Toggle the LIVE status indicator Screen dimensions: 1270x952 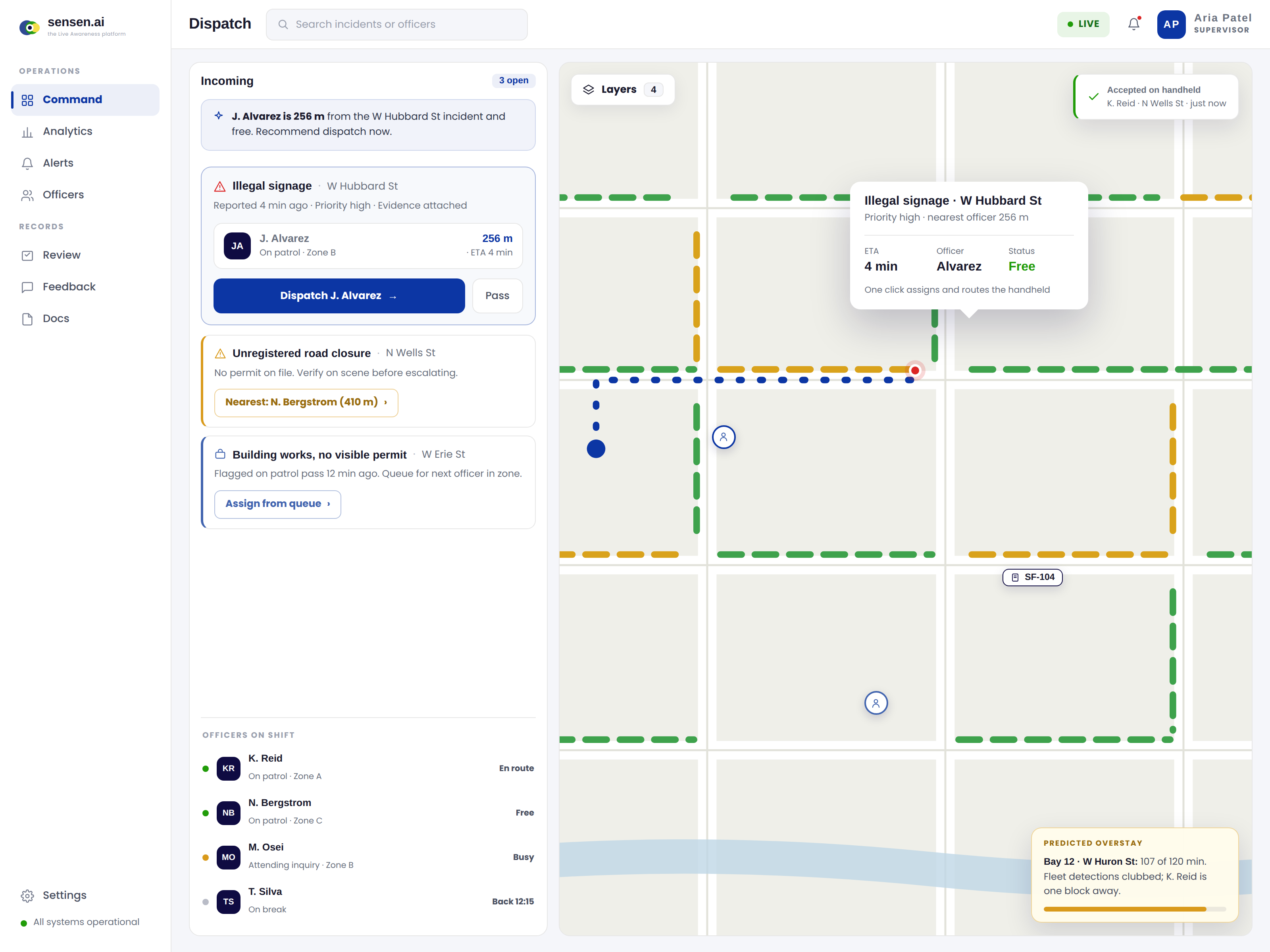click(1083, 24)
